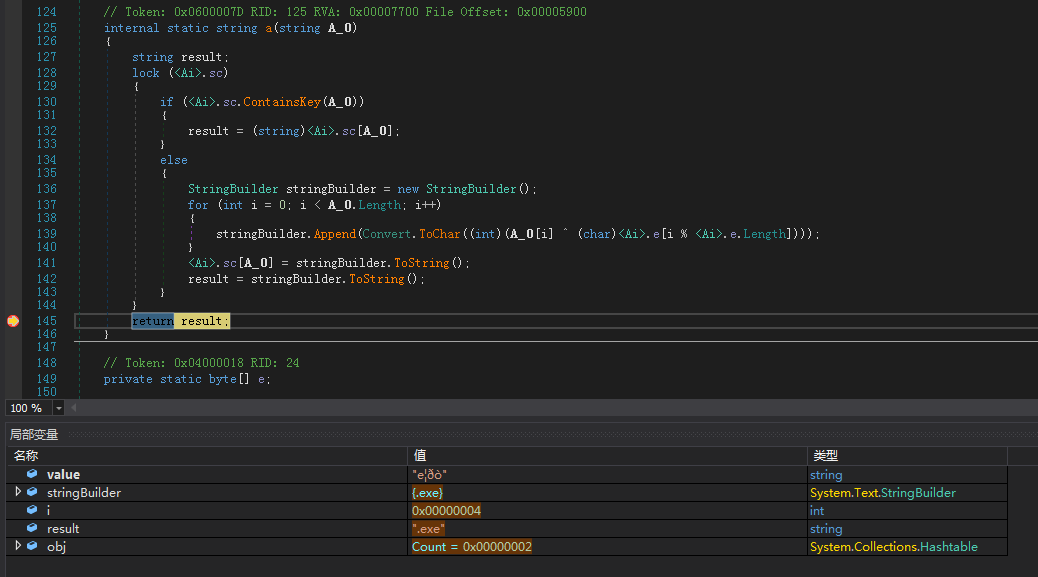Click the horizontal scrollbar left arrow

[x=73, y=408]
